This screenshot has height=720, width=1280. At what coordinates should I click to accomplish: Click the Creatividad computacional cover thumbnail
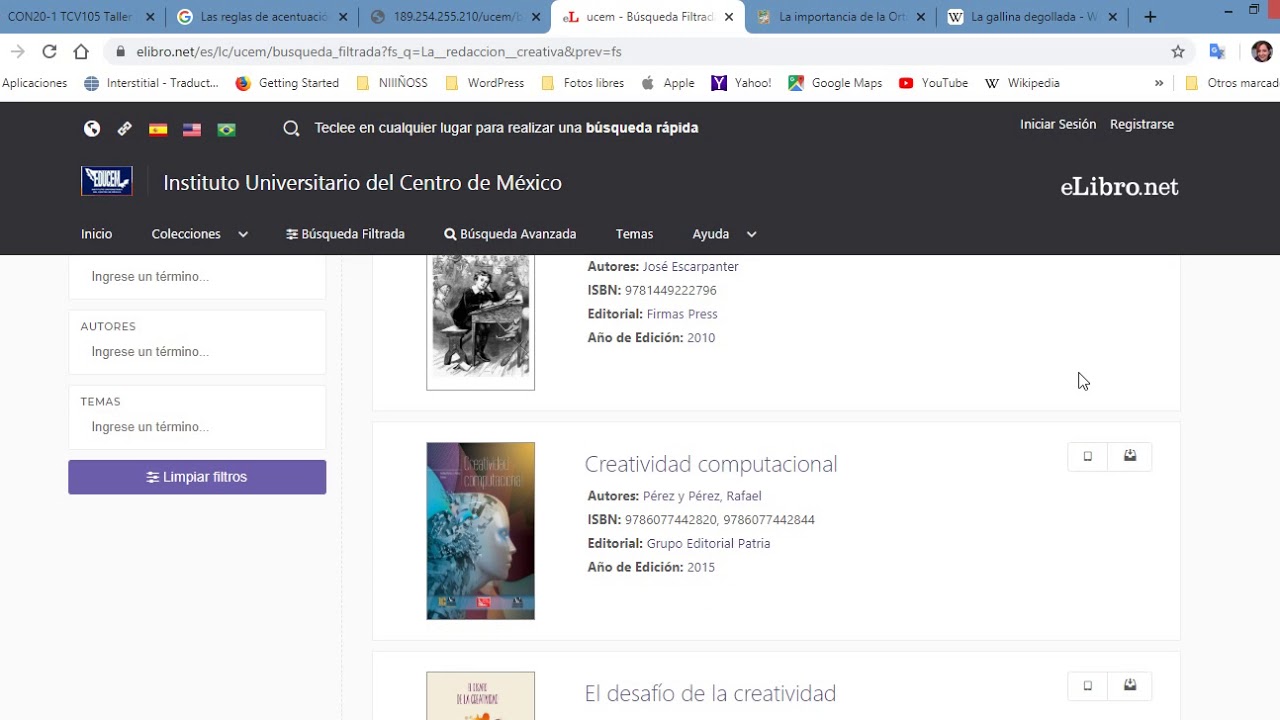point(480,531)
